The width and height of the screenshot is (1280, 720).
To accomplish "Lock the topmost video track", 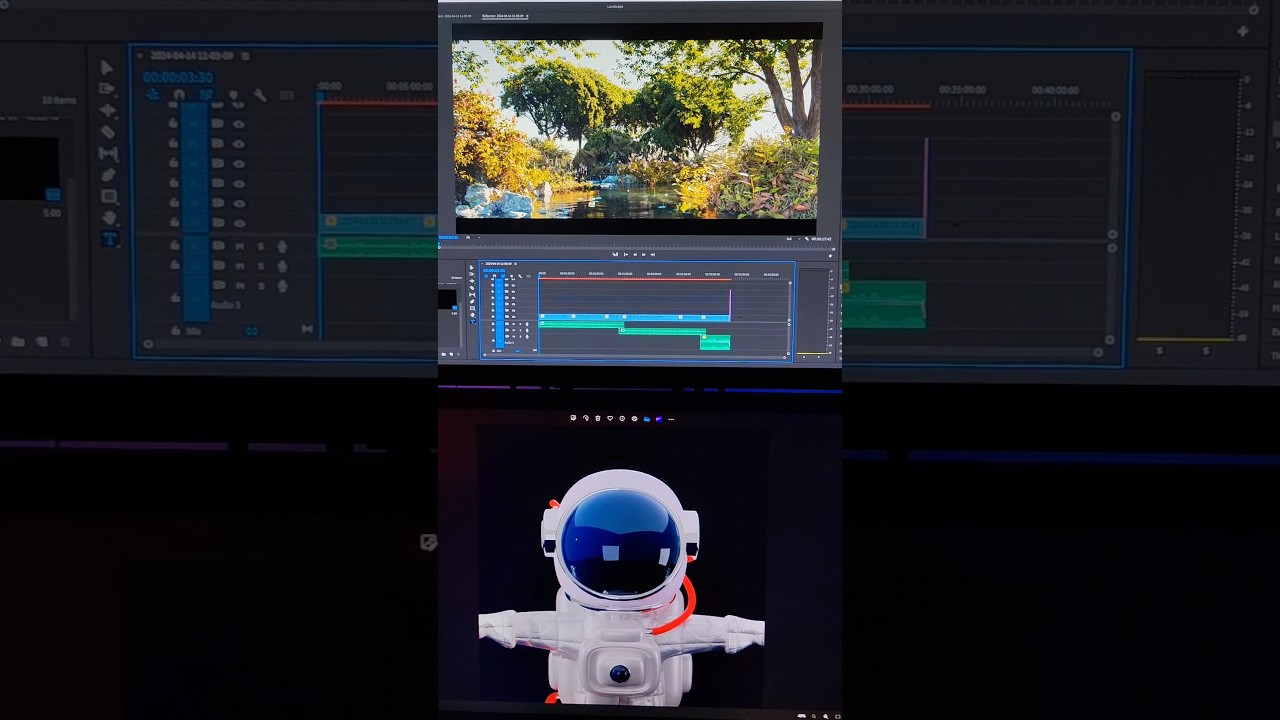I will pos(493,279).
